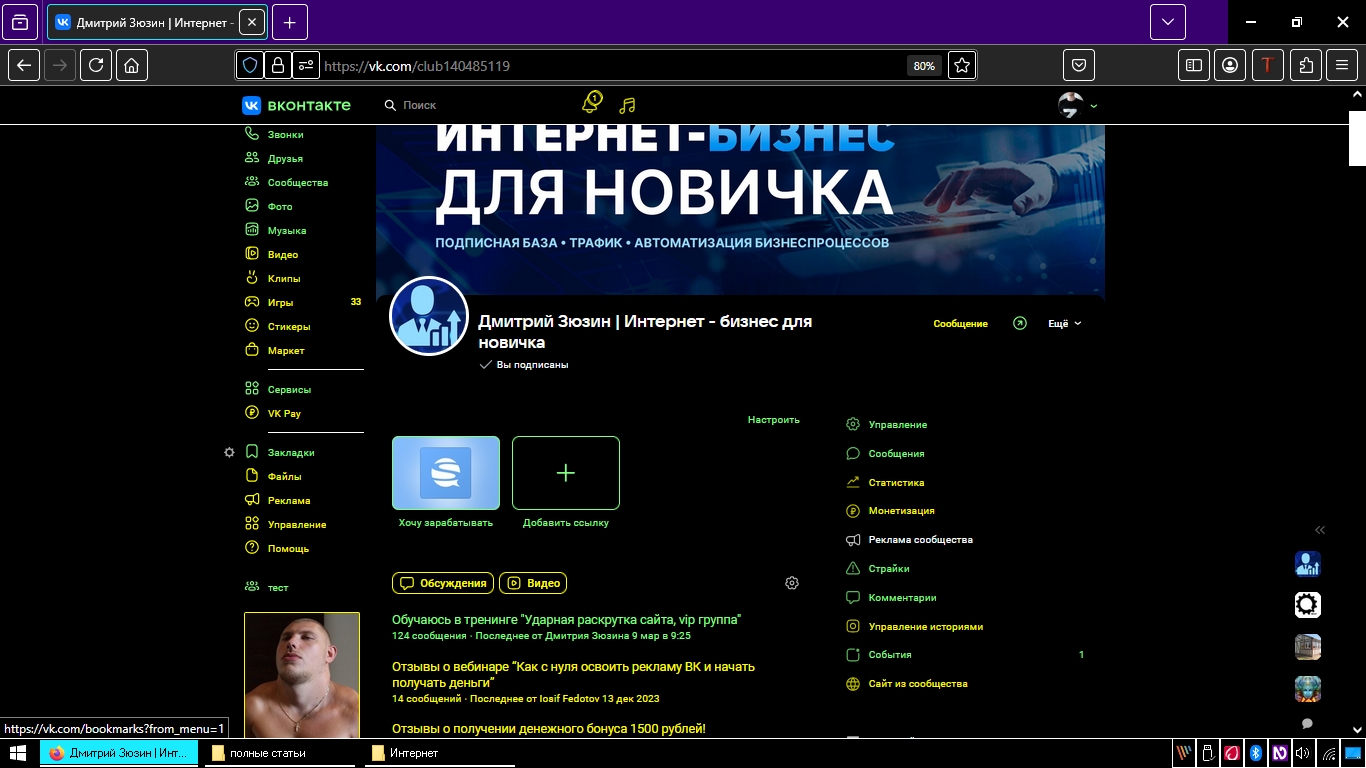Screen dimensions: 1366x768
Task: Switch to the Обсуждения tab
Action: (443, 583)
